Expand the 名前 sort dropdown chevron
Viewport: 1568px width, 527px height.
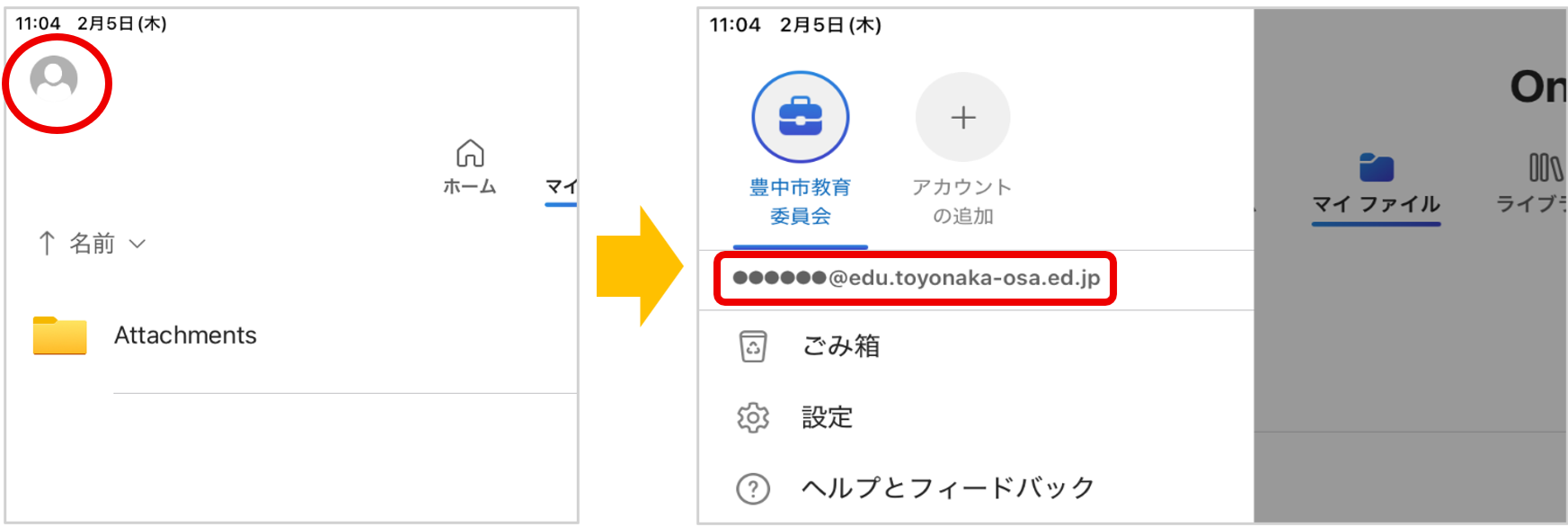(x=137, y=244)
